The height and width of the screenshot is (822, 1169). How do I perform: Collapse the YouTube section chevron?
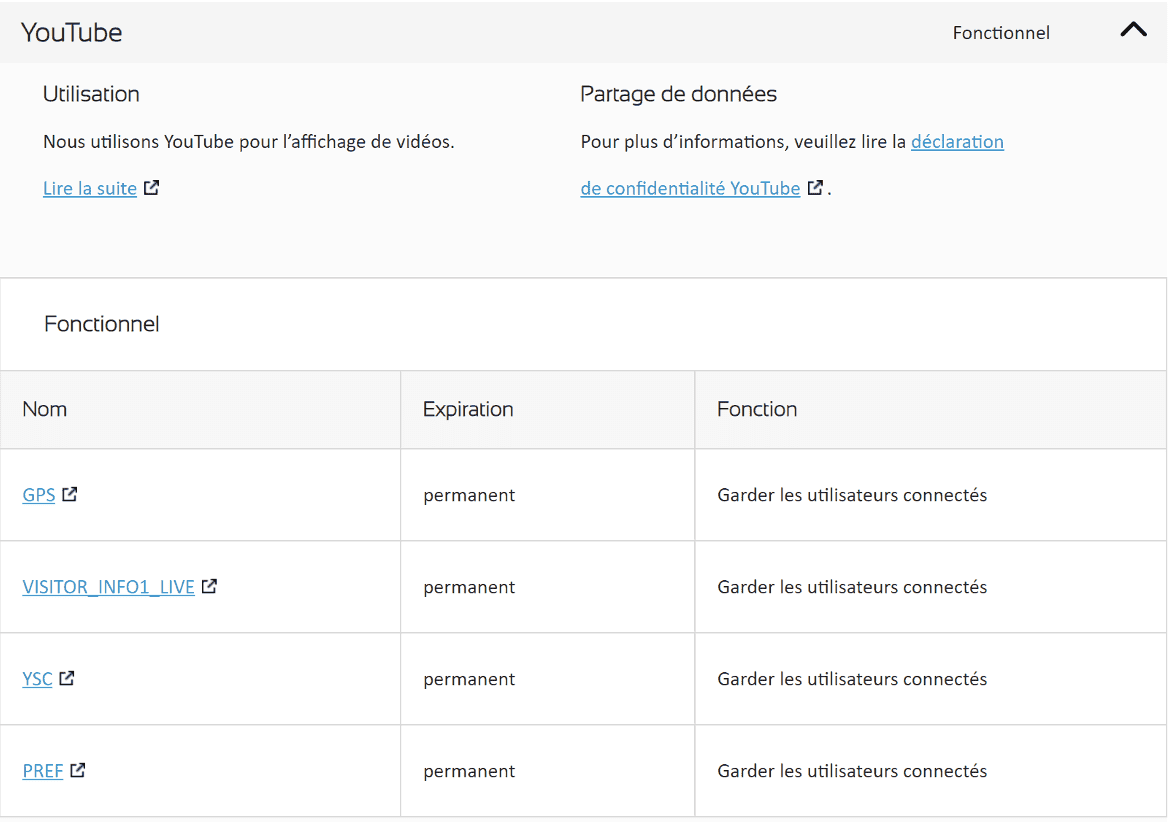tap(1133, 31)
